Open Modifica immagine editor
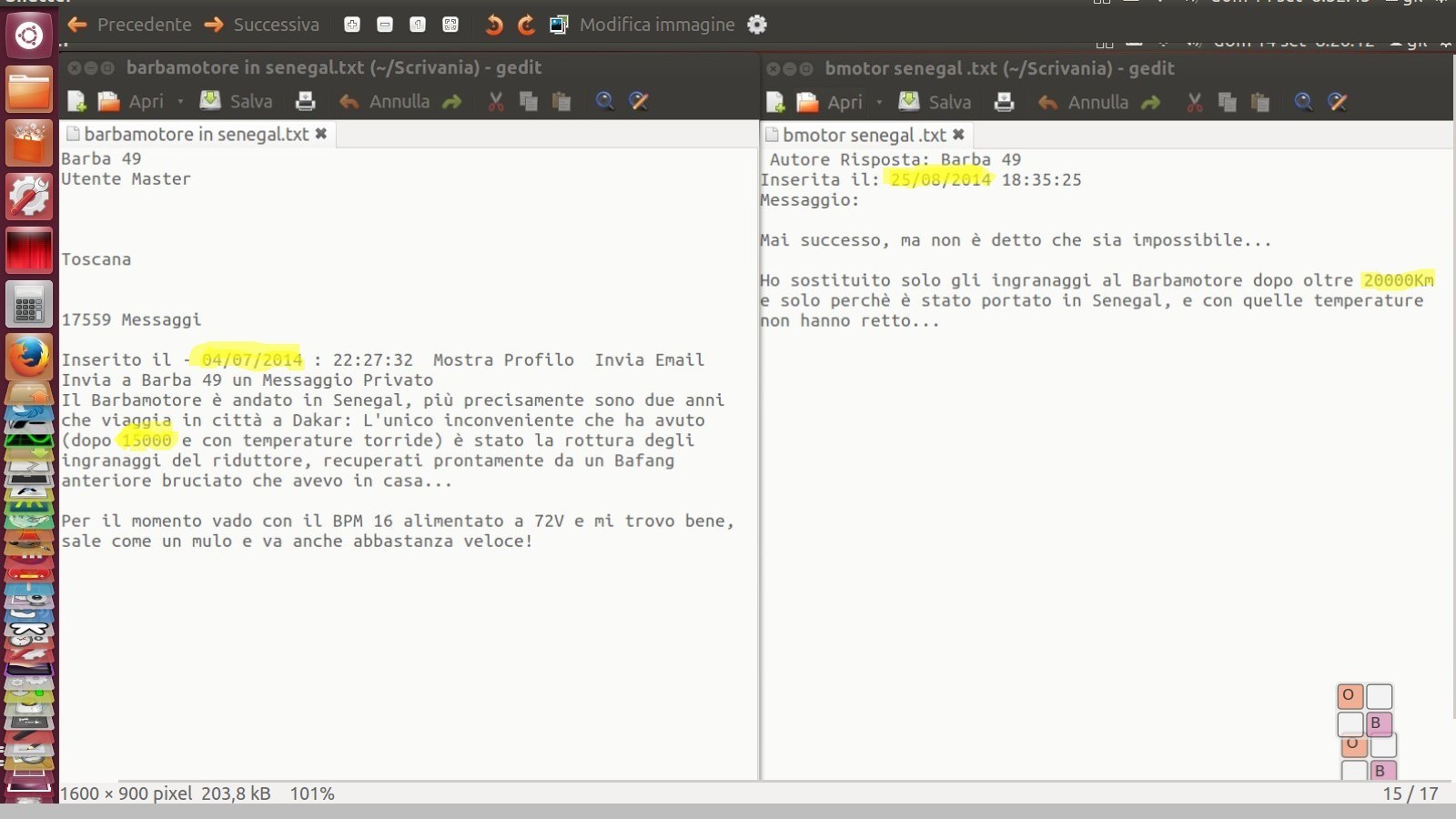The image size is (1456, 819). pyautogui.click(x=642, y=25)
